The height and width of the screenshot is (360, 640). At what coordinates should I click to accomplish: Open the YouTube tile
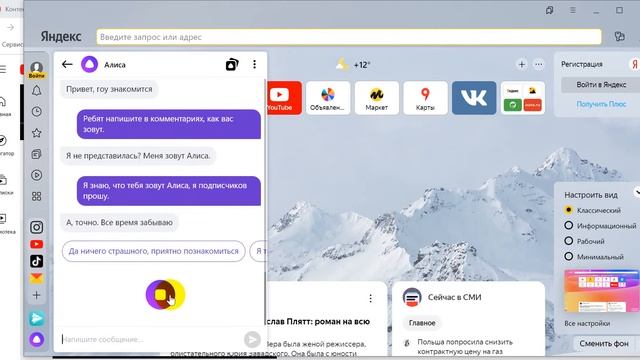[284, 98]
